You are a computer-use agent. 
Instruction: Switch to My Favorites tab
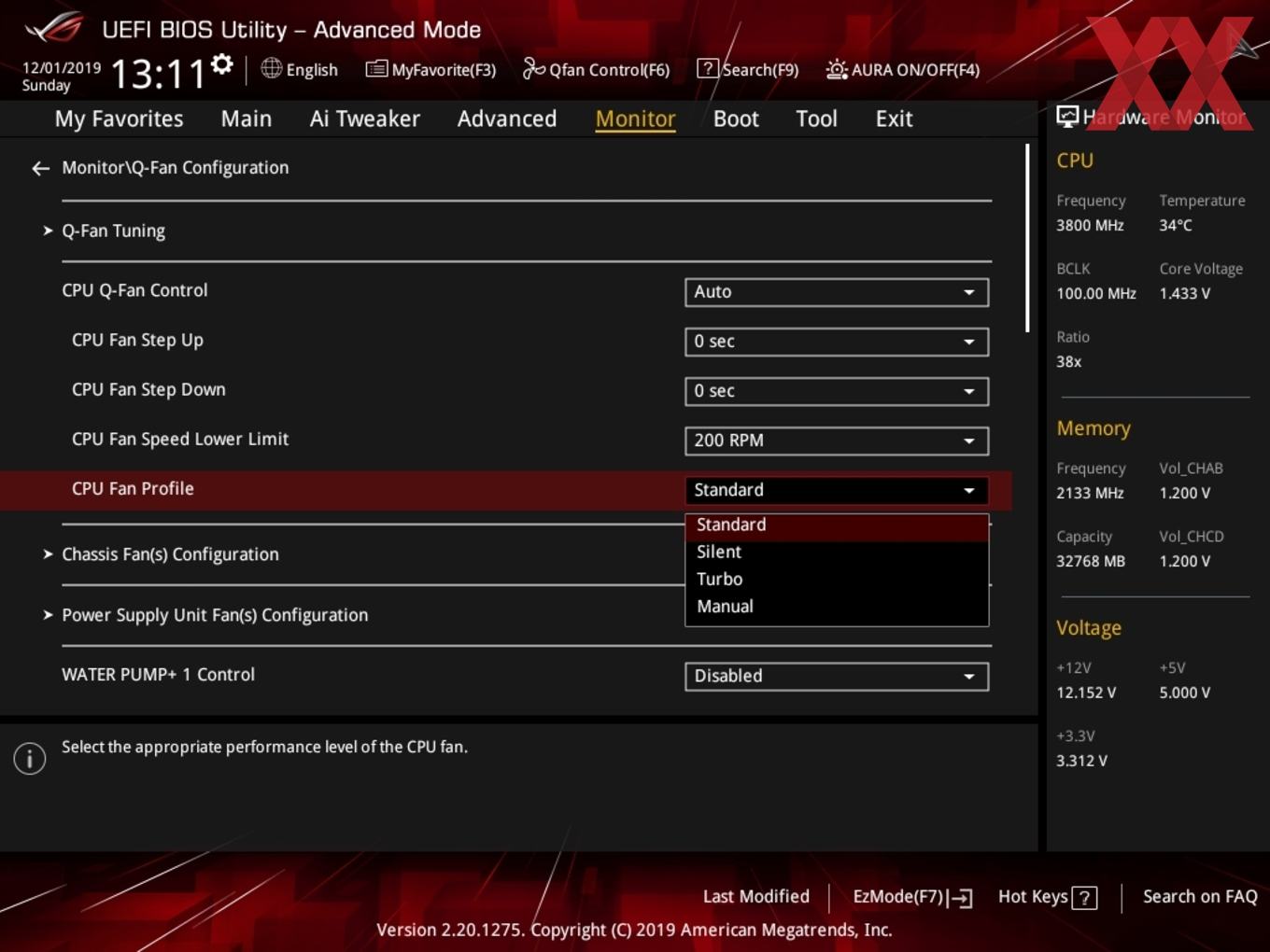pyautogui.click(x=119, y=119)
